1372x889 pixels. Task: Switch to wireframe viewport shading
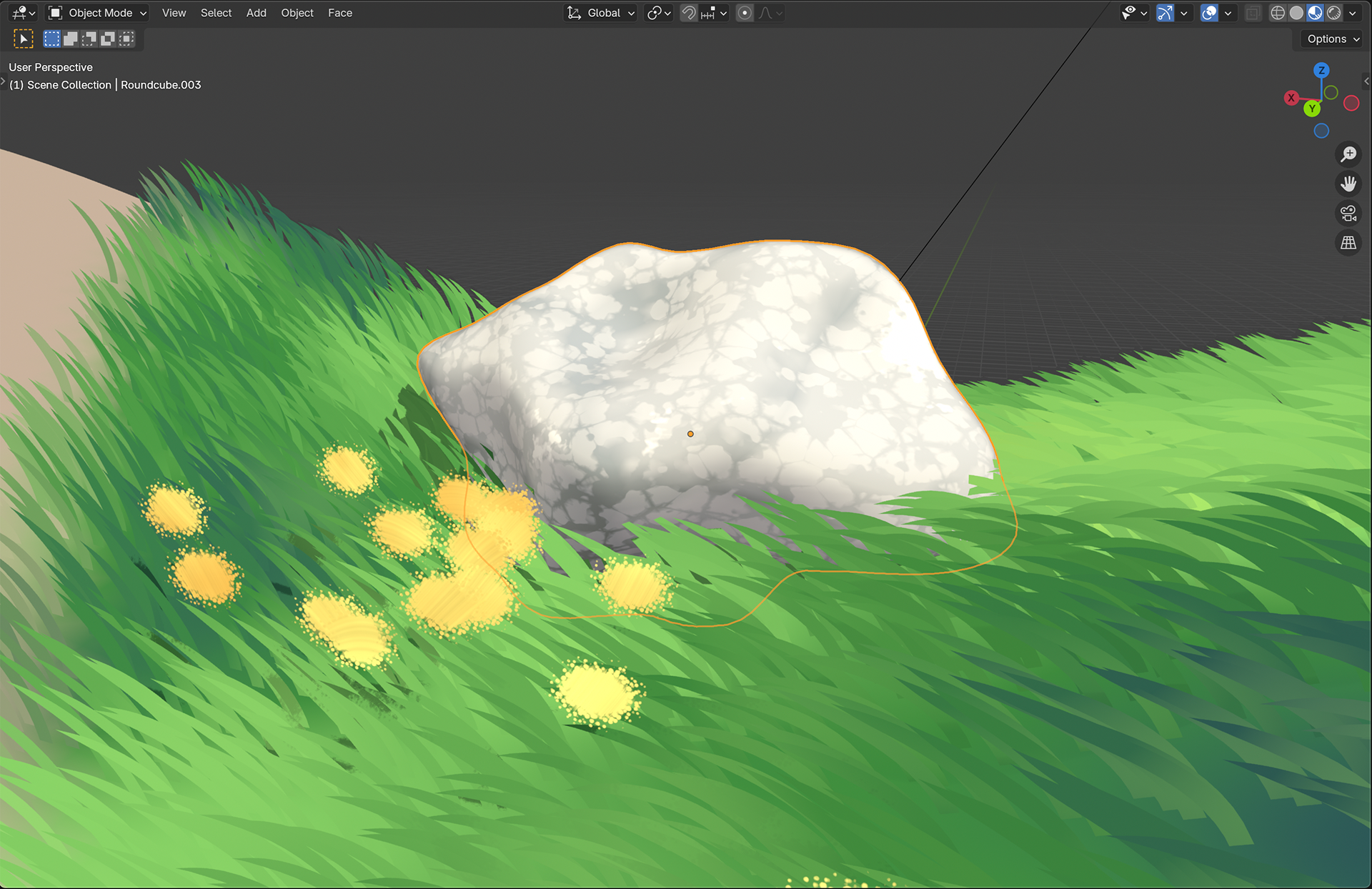coord(1278,13)
